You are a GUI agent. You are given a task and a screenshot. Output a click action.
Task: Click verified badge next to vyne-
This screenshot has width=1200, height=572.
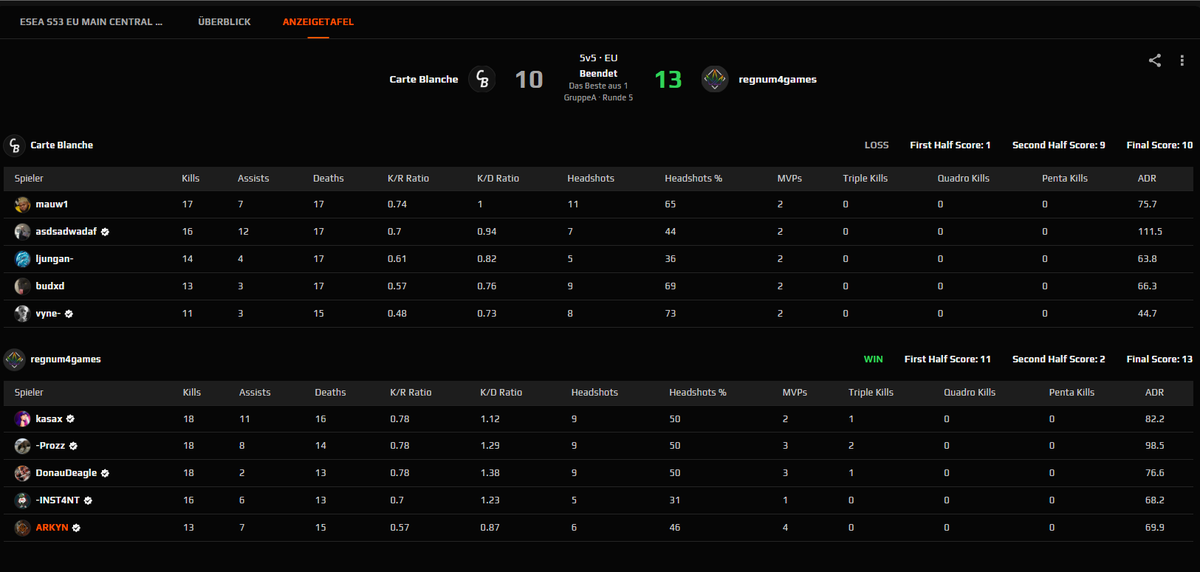[70, 313]
